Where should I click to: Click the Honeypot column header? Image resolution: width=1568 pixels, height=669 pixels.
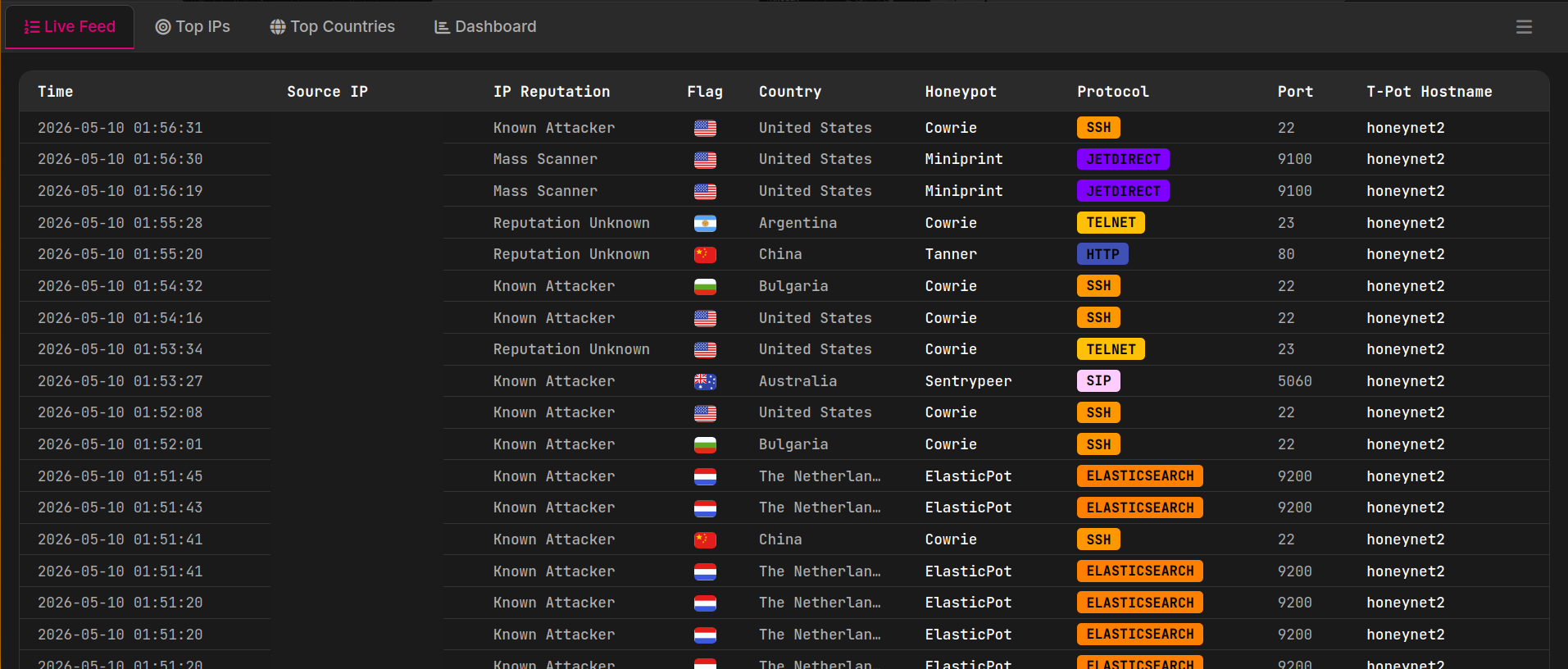961,92
